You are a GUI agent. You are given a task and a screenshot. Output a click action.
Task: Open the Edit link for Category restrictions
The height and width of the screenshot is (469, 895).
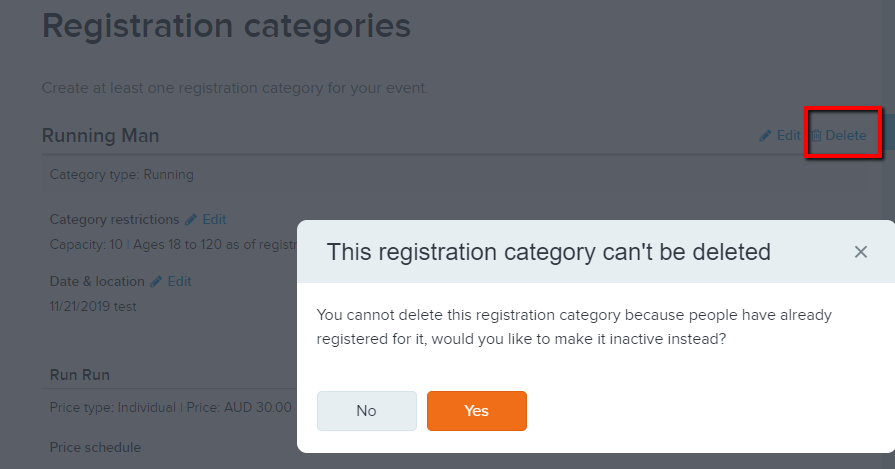click(x=214, y=220)
